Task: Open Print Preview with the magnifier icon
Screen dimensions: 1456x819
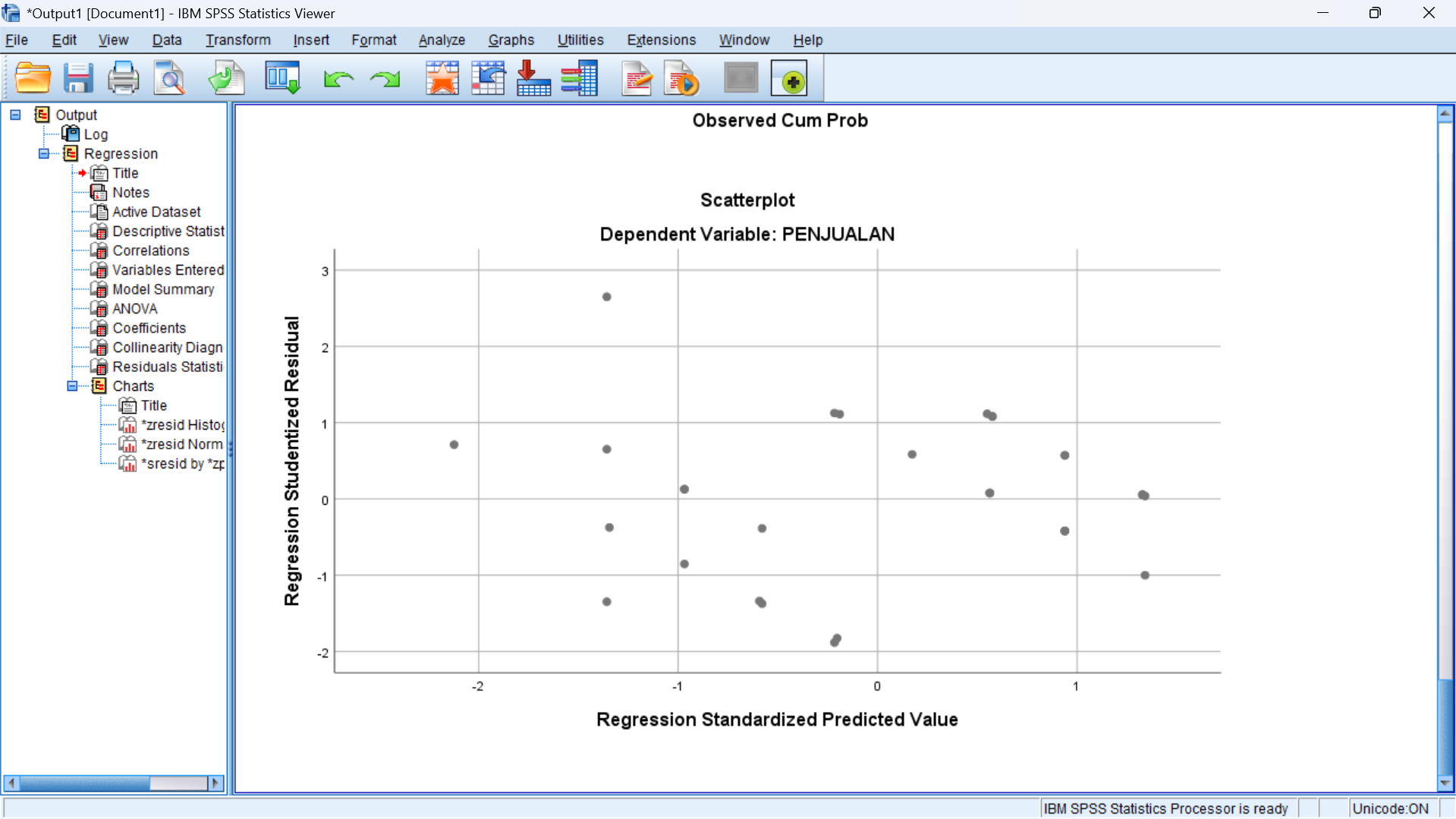Action: [x=169, y=78]
